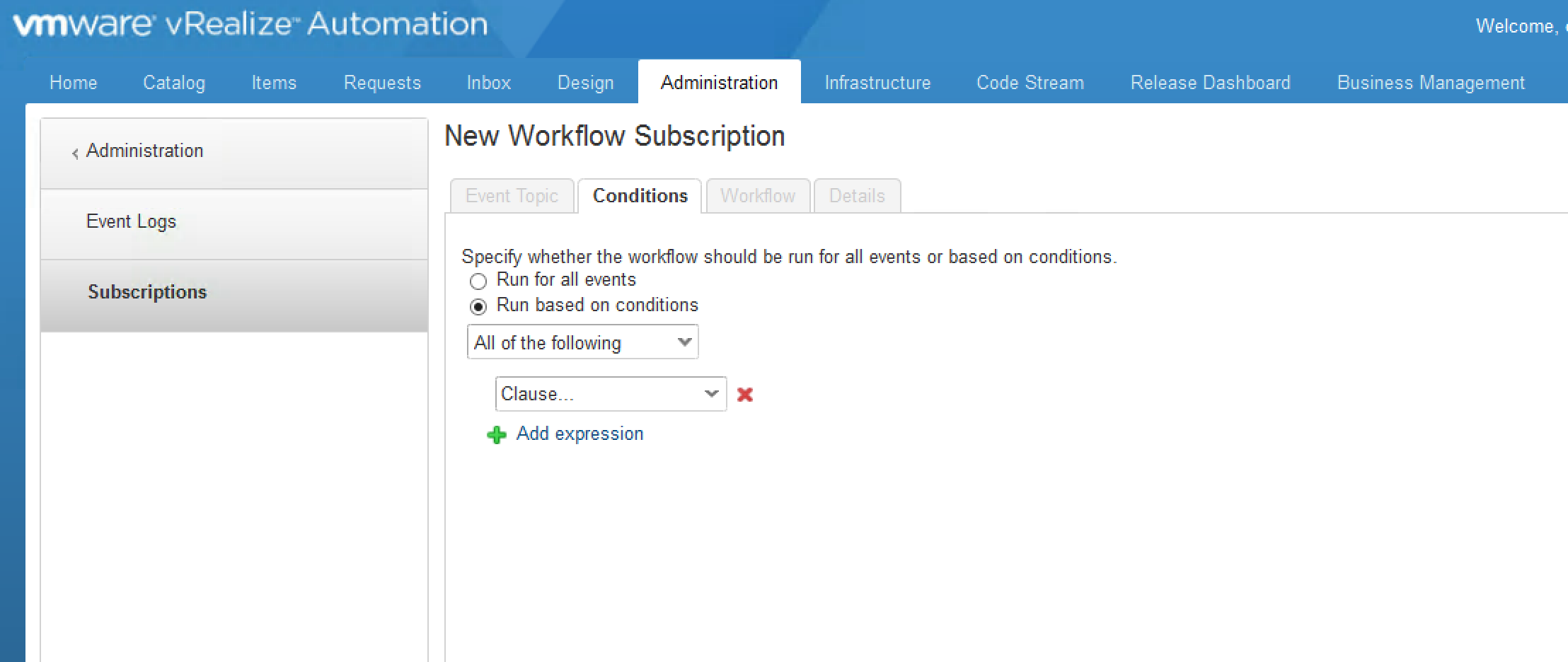1568x662 pixels.
Task: Click the back chevron beside Administration
Action: 75,153
